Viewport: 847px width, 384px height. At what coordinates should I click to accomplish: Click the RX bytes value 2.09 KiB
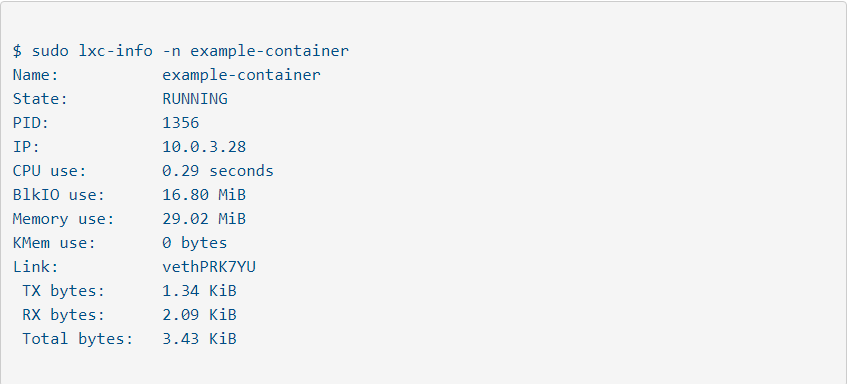tap(199, 315)
